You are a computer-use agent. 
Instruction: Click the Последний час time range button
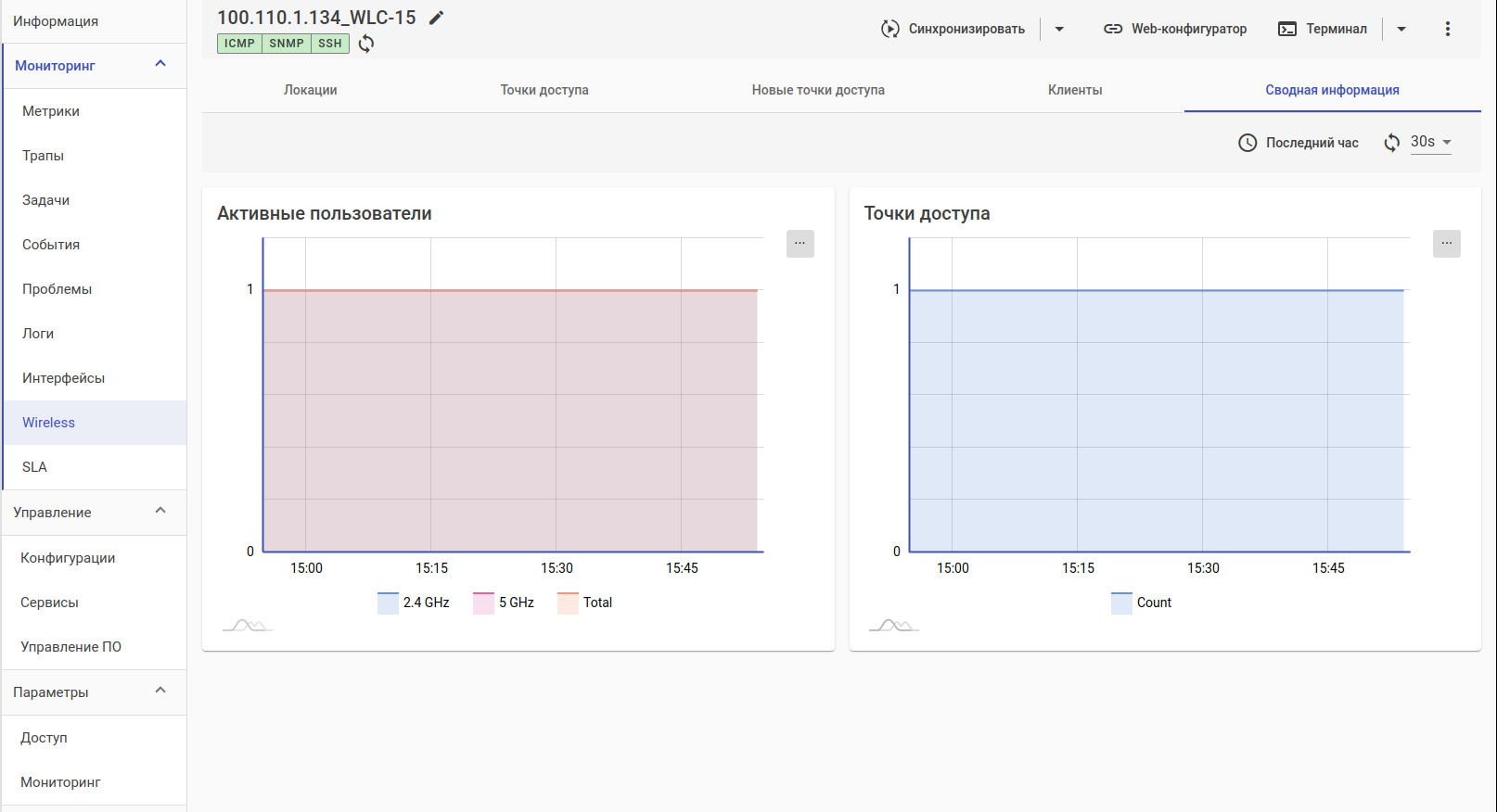[x=1299, y=143]
